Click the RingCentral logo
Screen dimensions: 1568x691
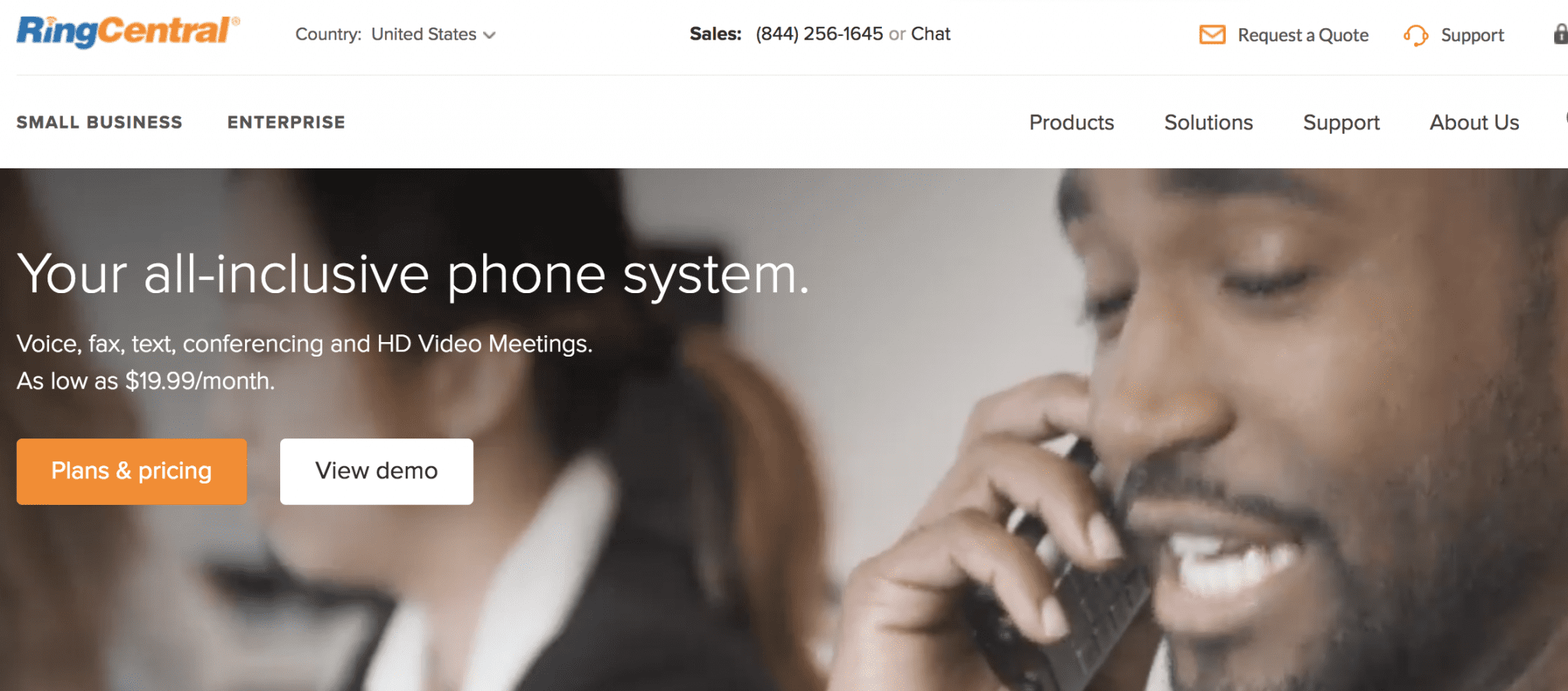coord(128,31)
